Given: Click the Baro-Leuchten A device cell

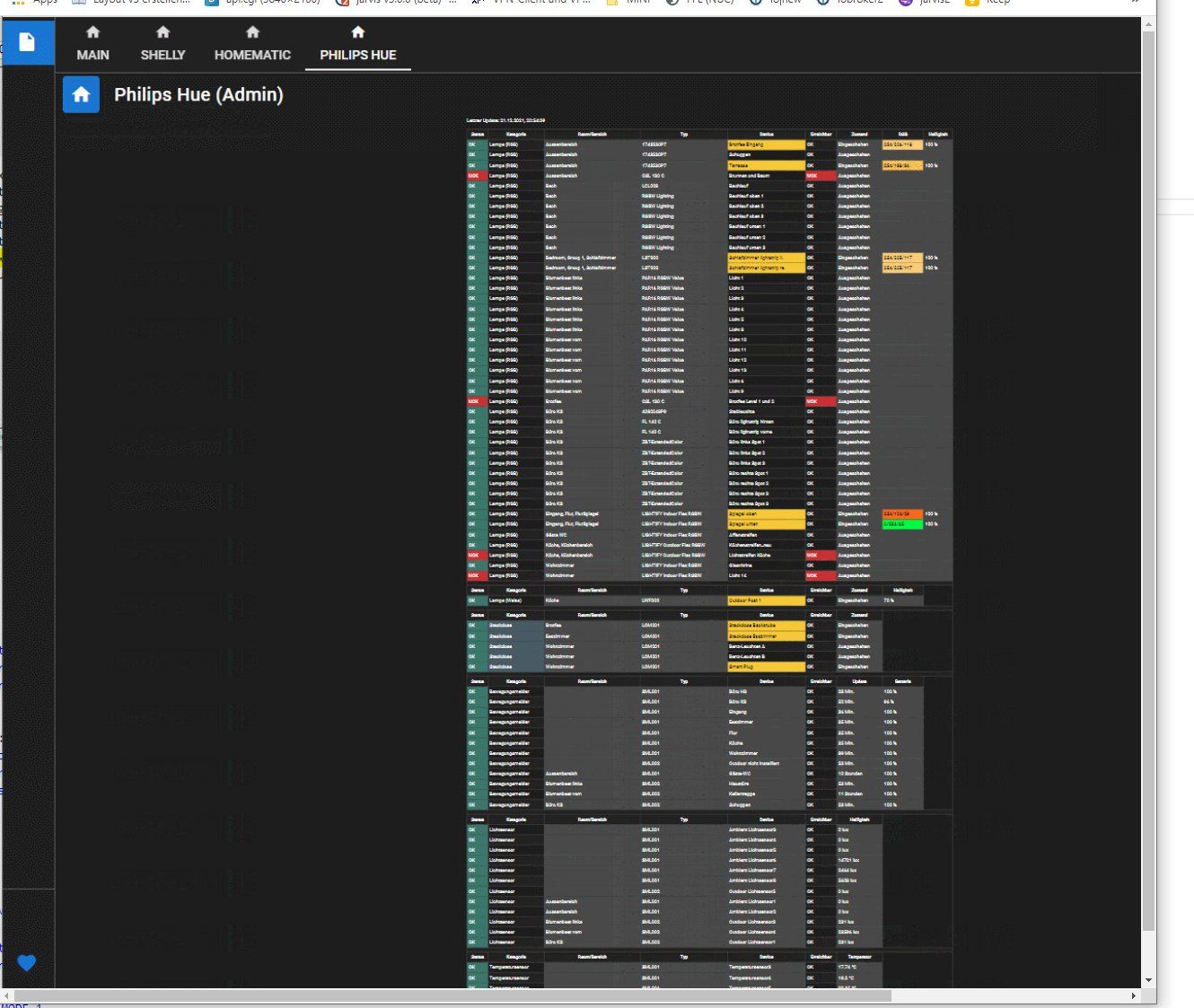Looking at the screenshot, I should 766,646.
